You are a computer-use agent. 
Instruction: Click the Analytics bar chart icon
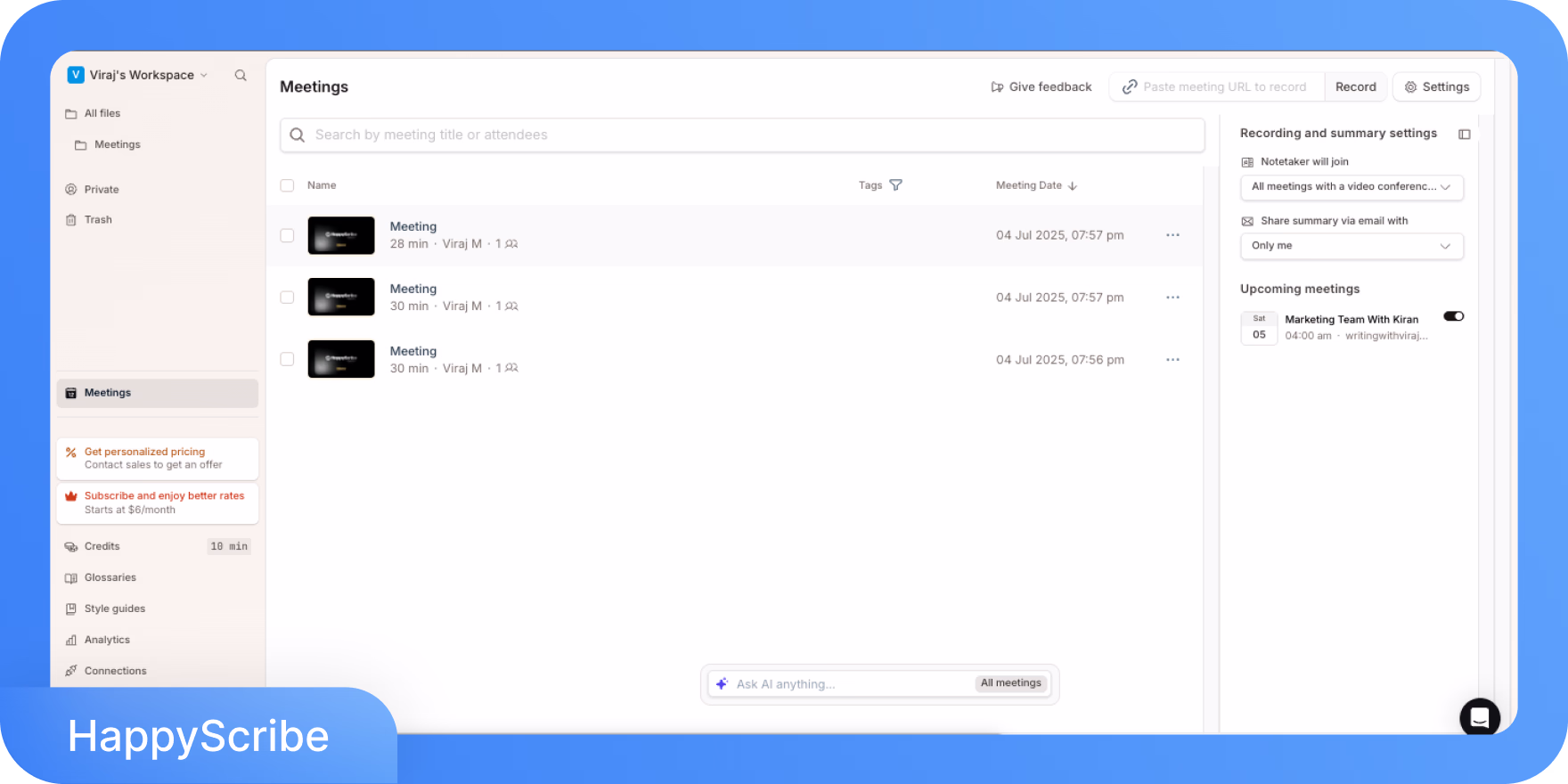tap(71, 641)
